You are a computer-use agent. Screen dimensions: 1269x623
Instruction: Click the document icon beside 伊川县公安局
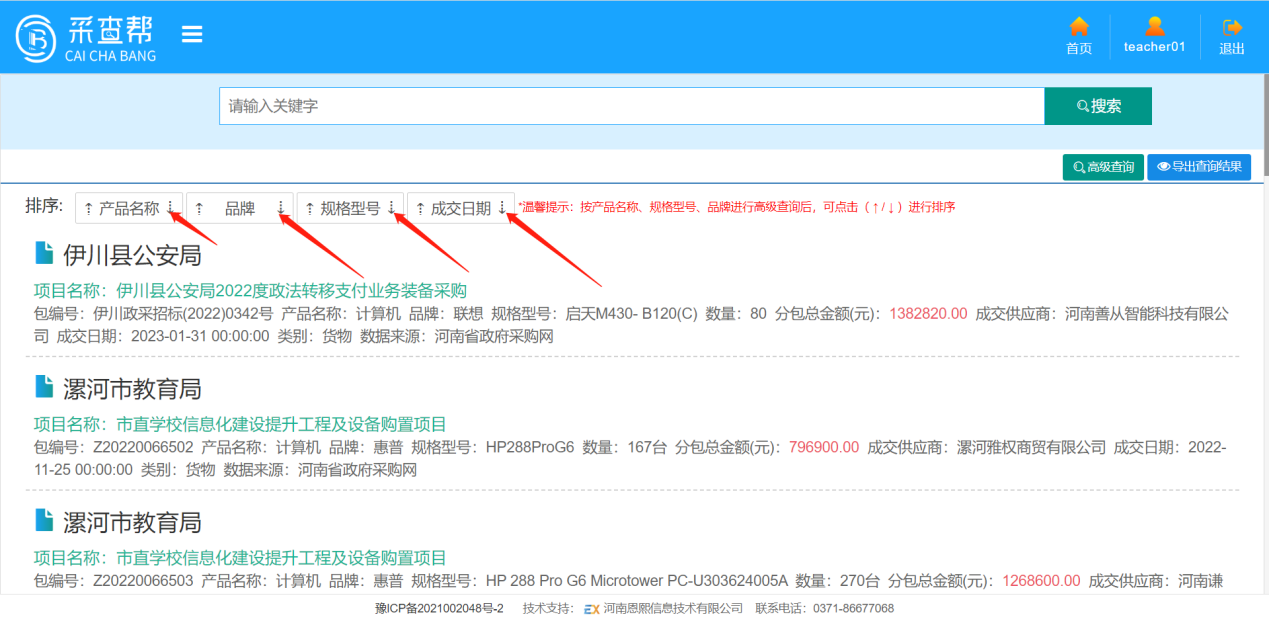click(x=44, y=253)
